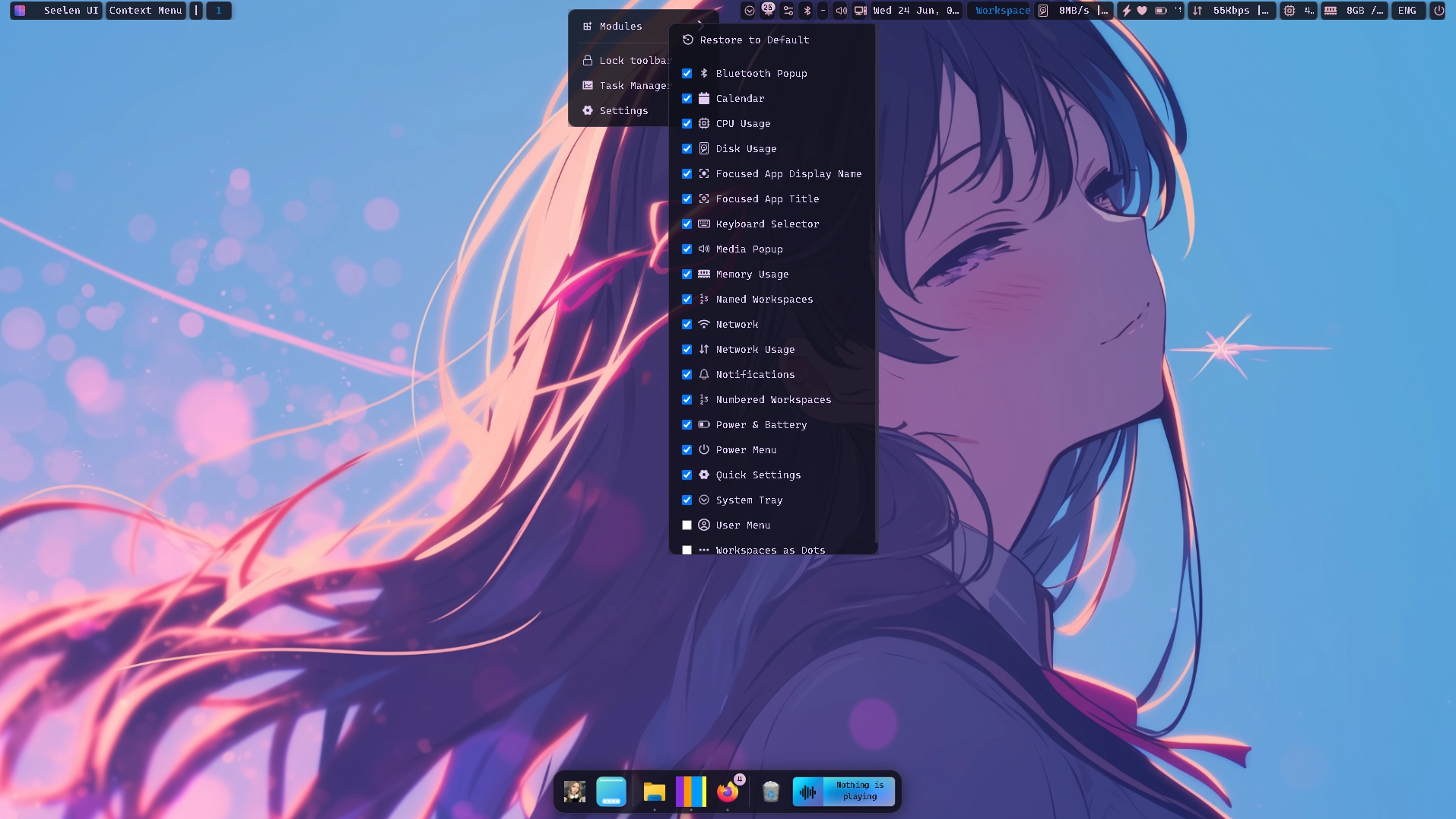Open the media volume speaker icon
The width and height of the screenshot is (1456, 819).
(x=841, y=11)
